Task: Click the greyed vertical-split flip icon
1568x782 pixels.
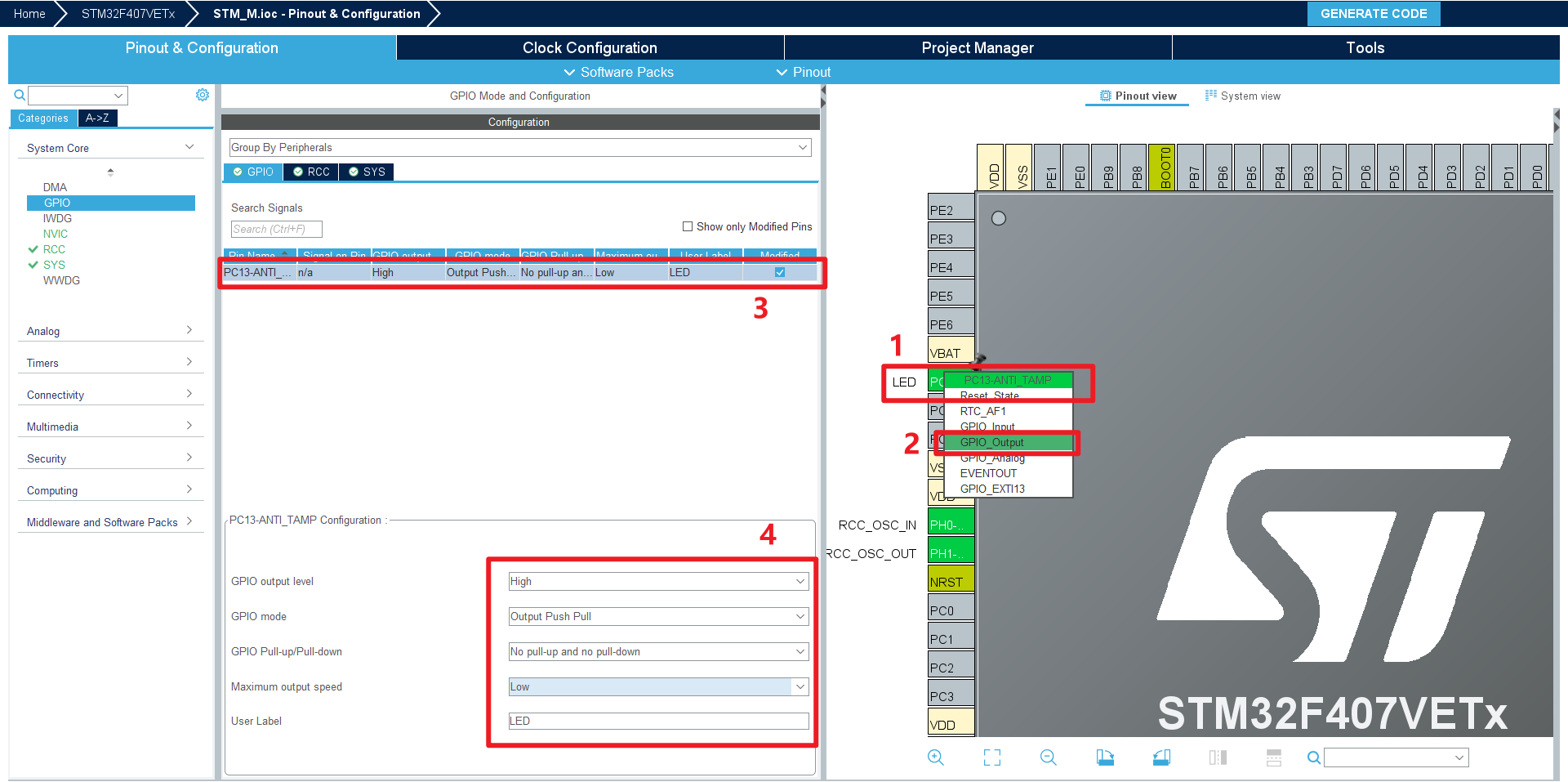Action: (x=1218, y=757)
